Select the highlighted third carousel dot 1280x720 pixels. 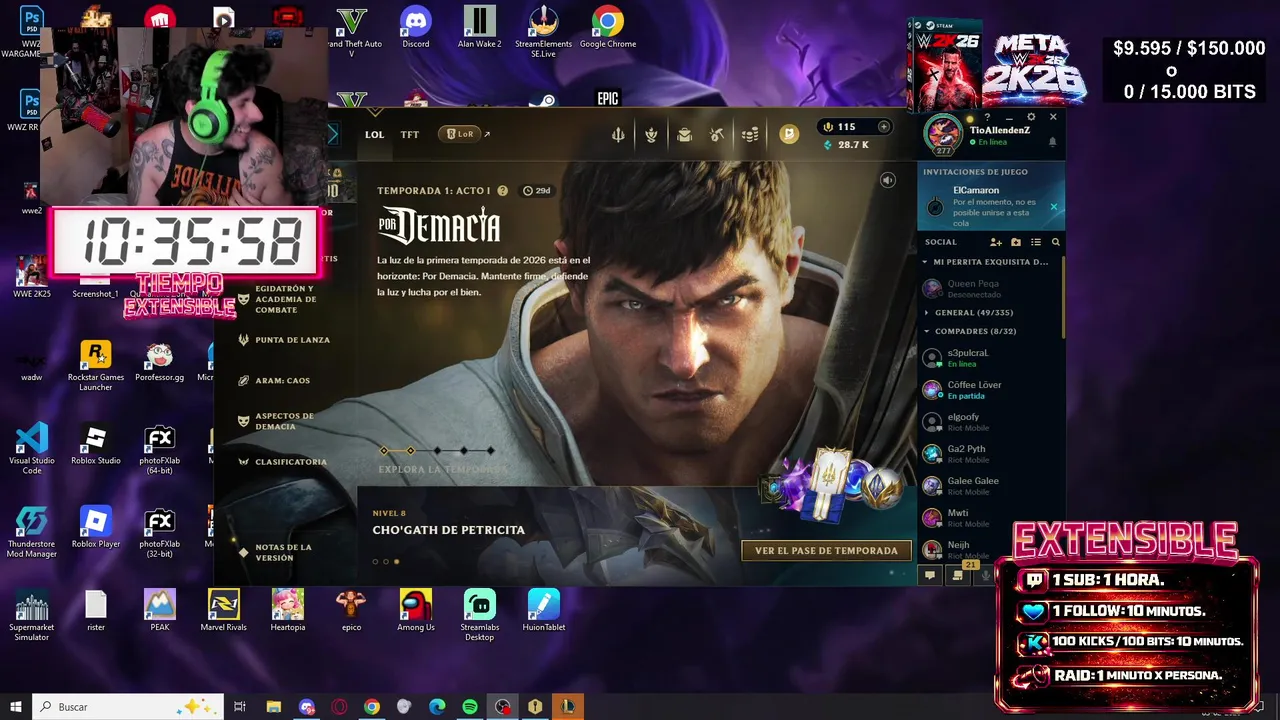click(397, 561)
